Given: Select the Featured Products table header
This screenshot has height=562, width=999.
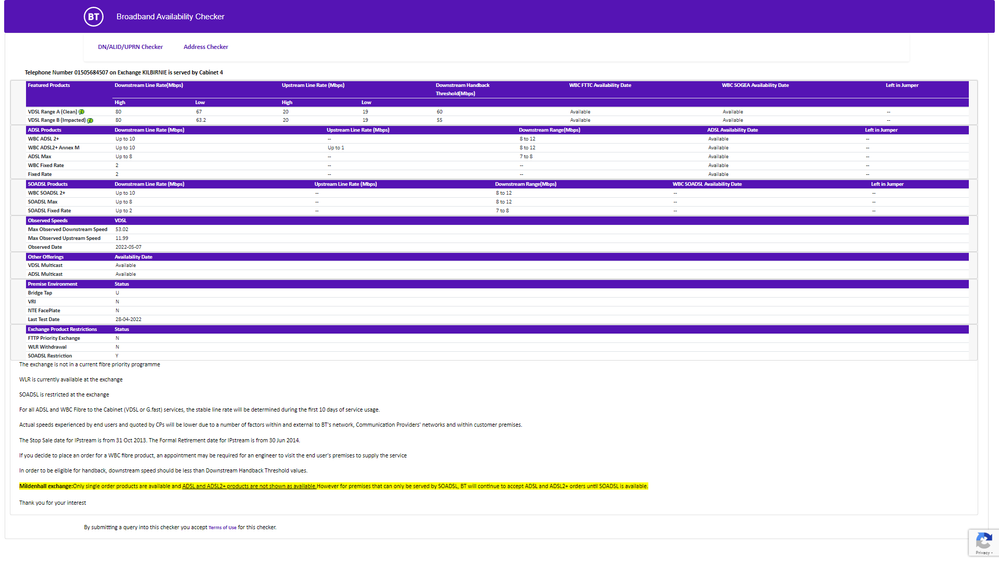Looking at the screenshot, I should click(x=49, y=86).
